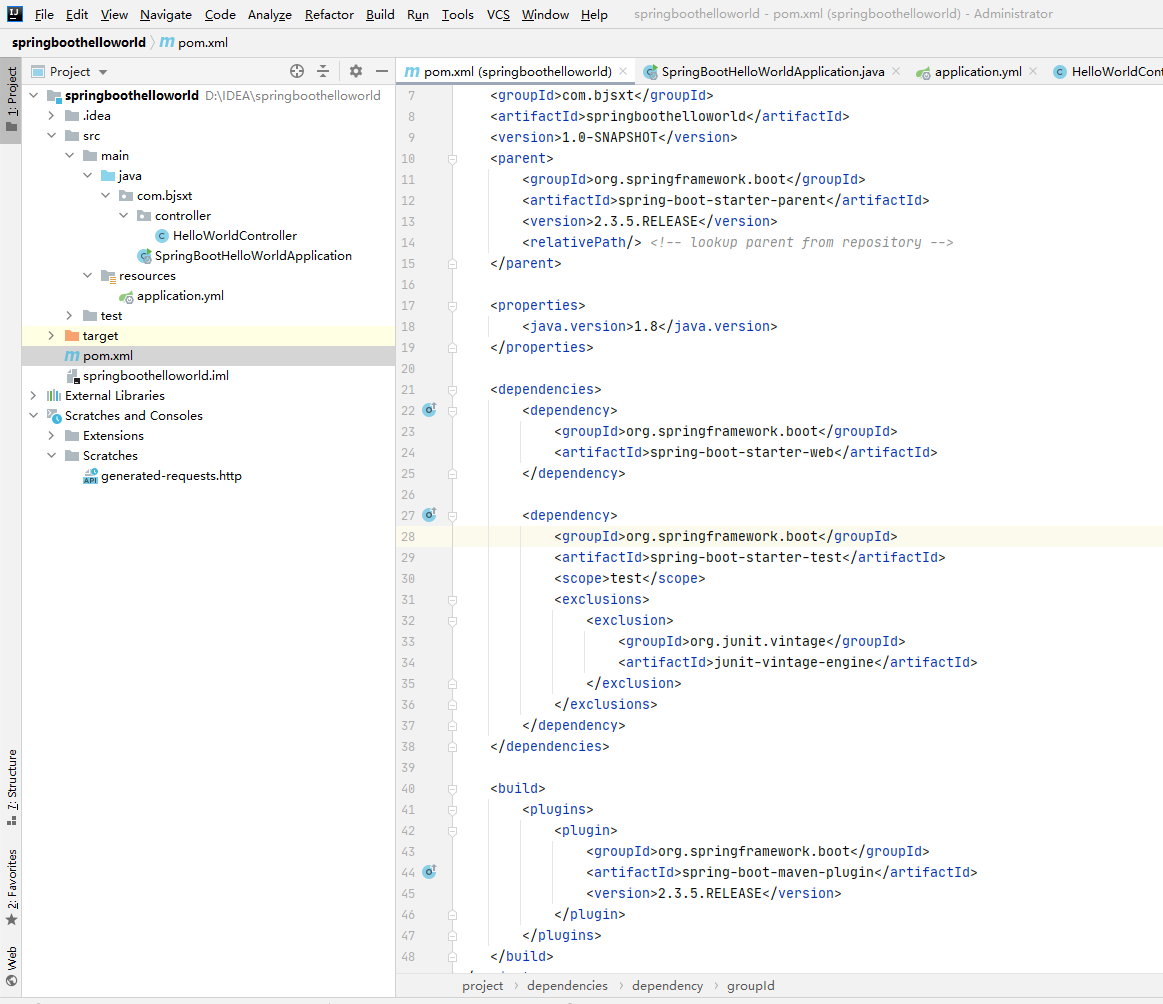Collapse the springboothelloworld root node
The width and height of the screenshot is (1163, 1004).
coord(33,96)
